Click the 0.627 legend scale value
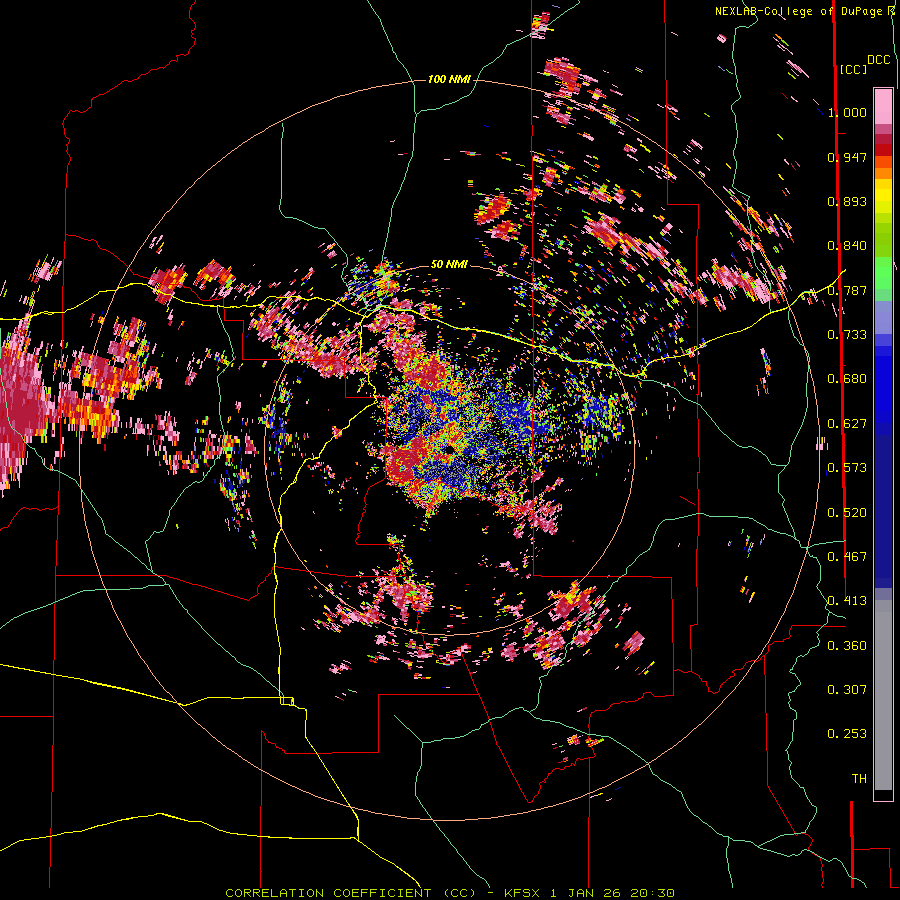This screenshot has width=900, height=900. pyautogui.click(x=847, y=423)
